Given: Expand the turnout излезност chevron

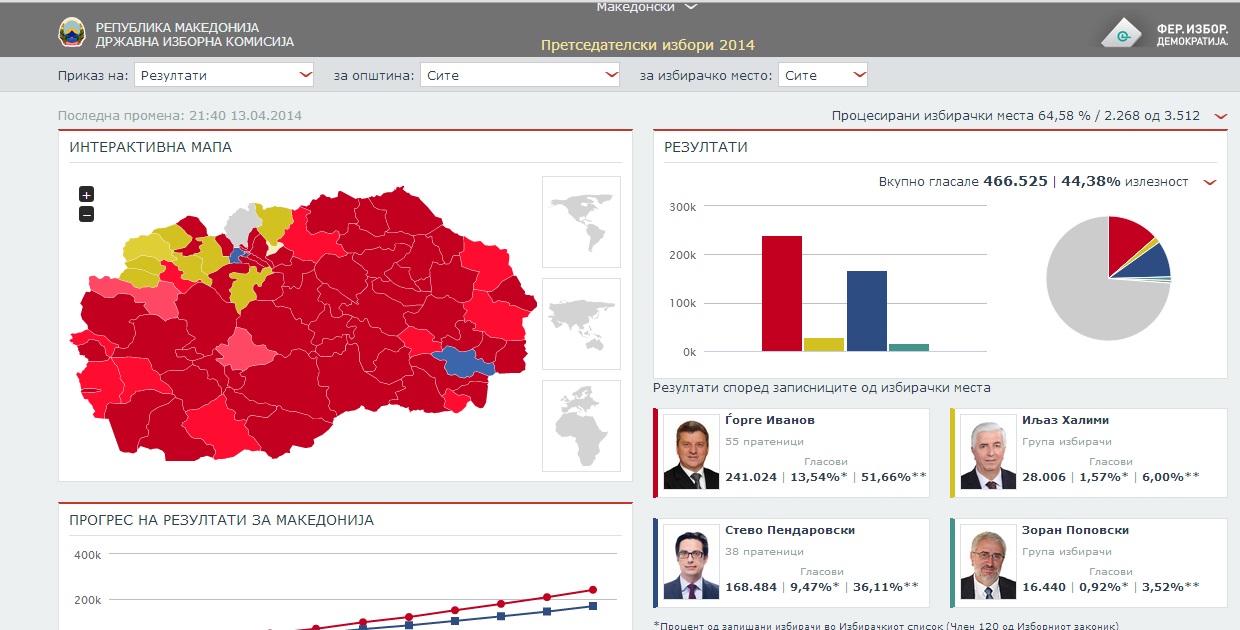Looking at the screenshot, I should [x=1210, y=183].
